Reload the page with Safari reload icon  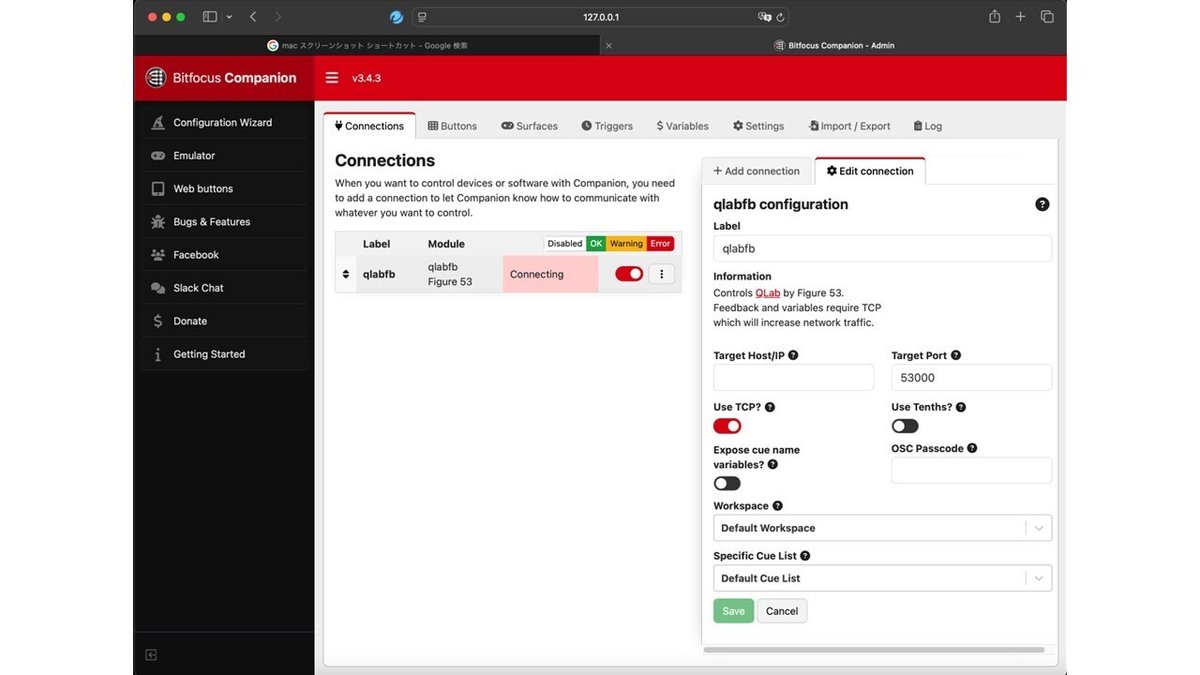[x=780, y=17]
